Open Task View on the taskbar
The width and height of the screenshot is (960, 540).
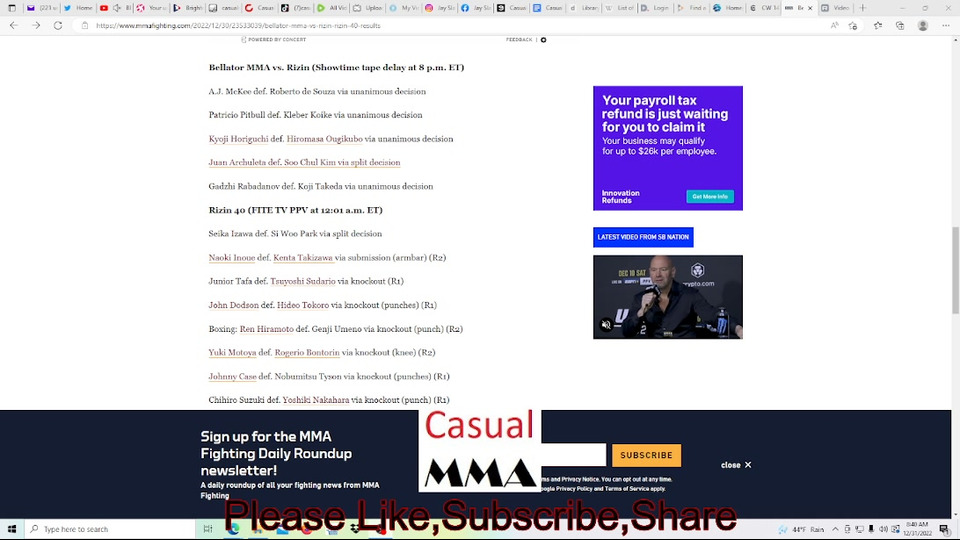tap(208, 529)
